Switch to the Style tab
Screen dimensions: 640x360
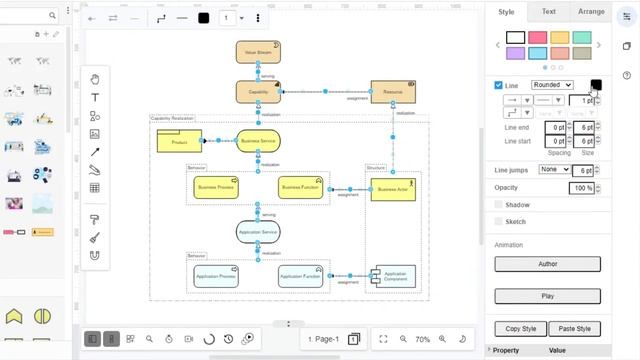[506, 12]
